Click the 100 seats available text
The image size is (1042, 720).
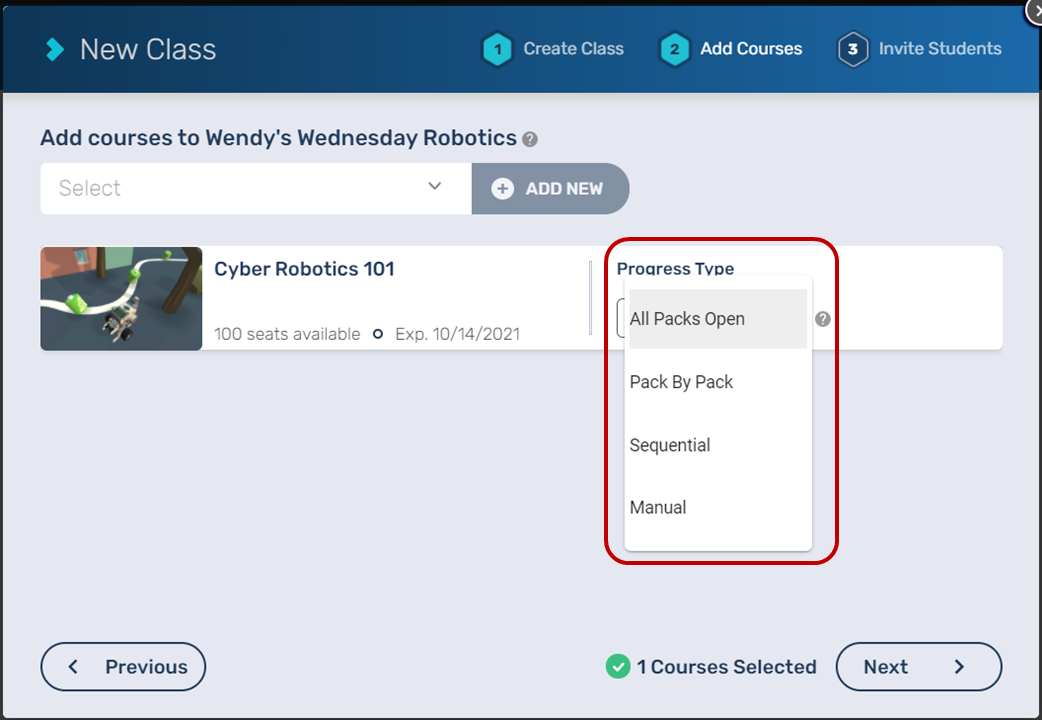[287, 334]
